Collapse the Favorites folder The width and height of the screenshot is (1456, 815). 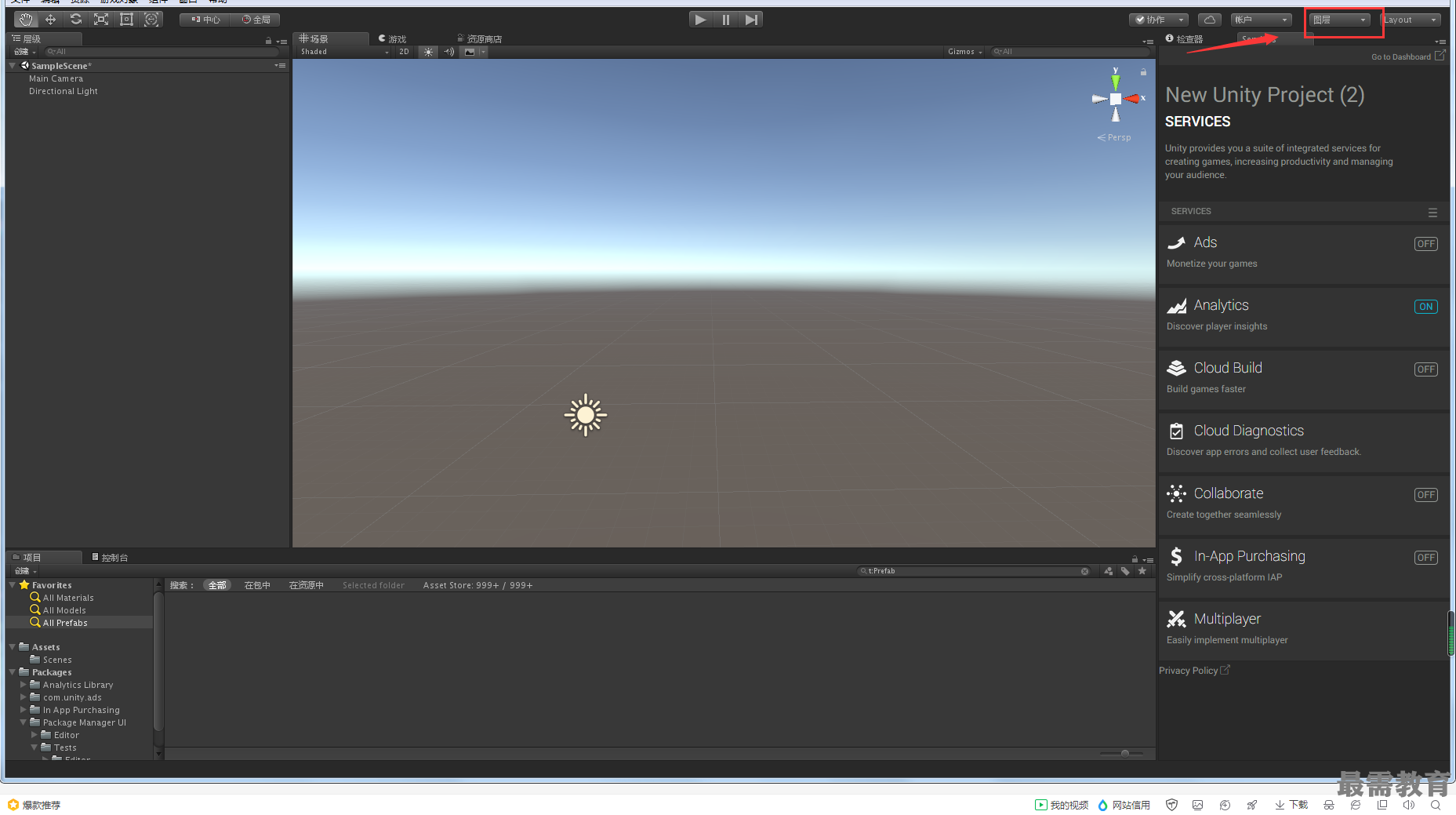pos(13,585)
